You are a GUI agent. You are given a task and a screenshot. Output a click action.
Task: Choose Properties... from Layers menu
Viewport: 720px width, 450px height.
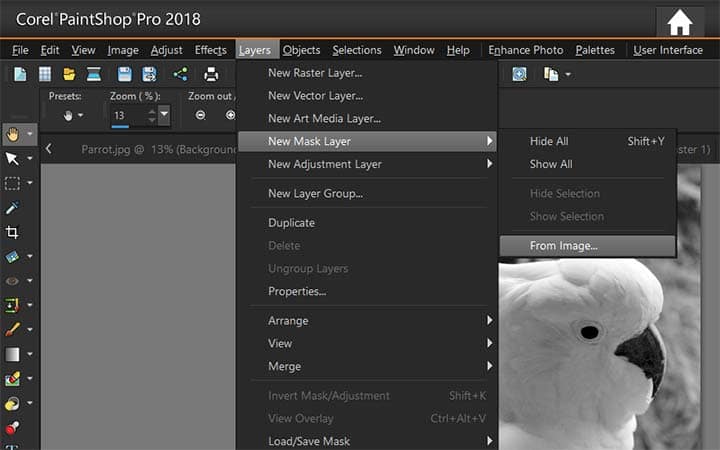367,291
